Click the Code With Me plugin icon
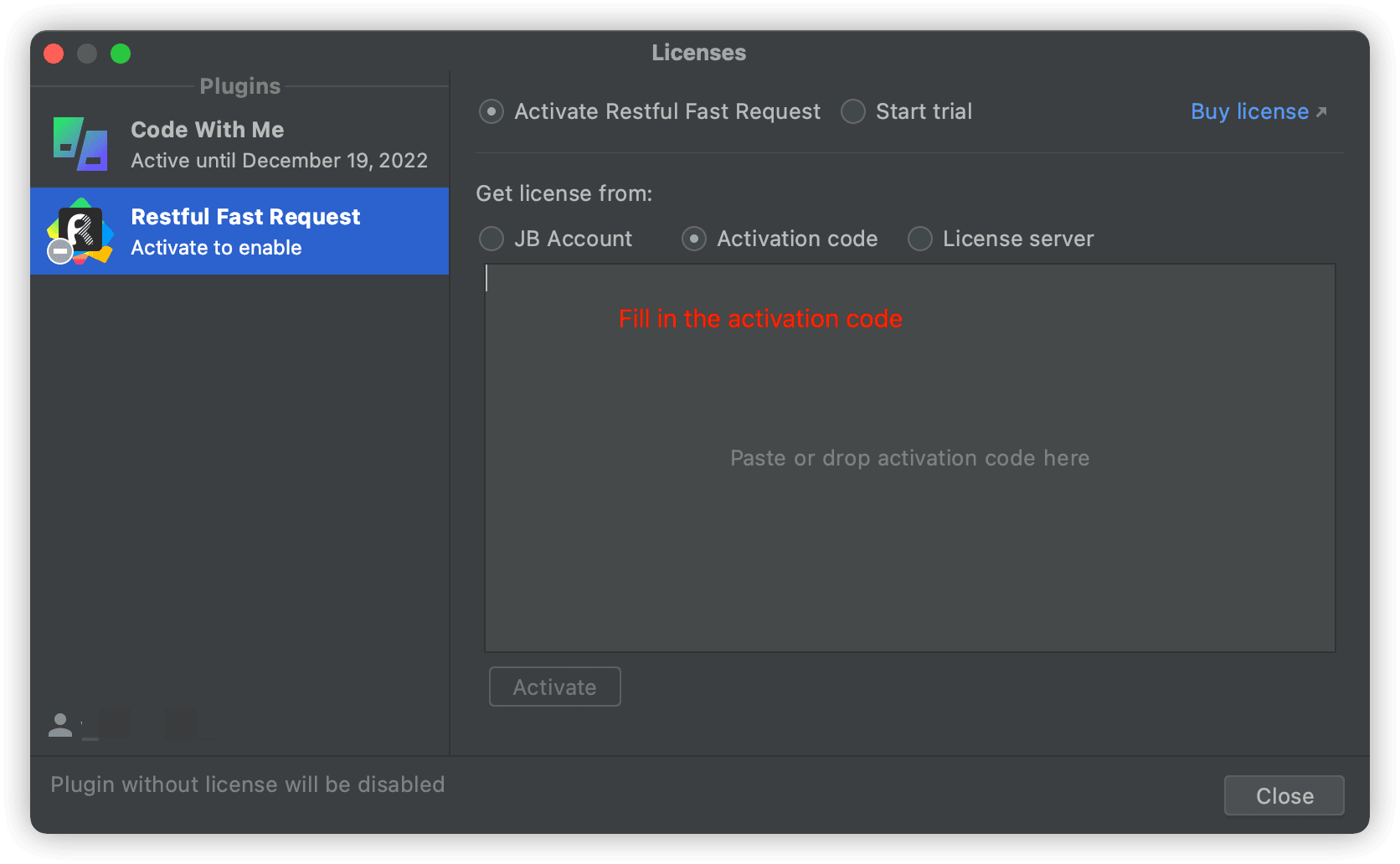This screenshot has height=864, width=1400. click(80, 144)
